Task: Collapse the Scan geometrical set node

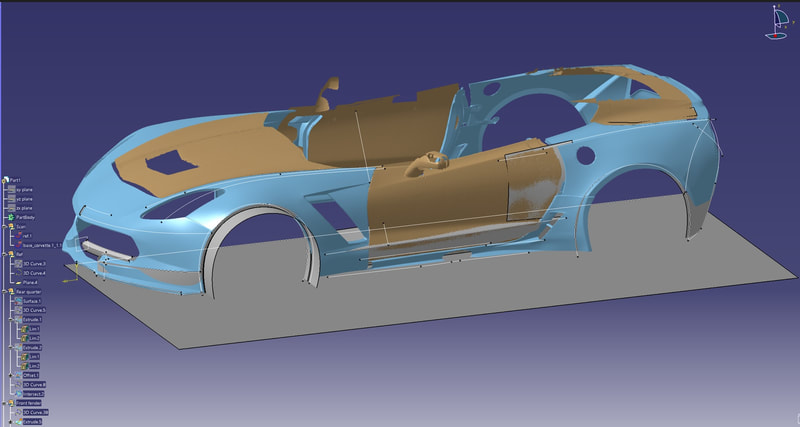Action: tap(3, 225)
